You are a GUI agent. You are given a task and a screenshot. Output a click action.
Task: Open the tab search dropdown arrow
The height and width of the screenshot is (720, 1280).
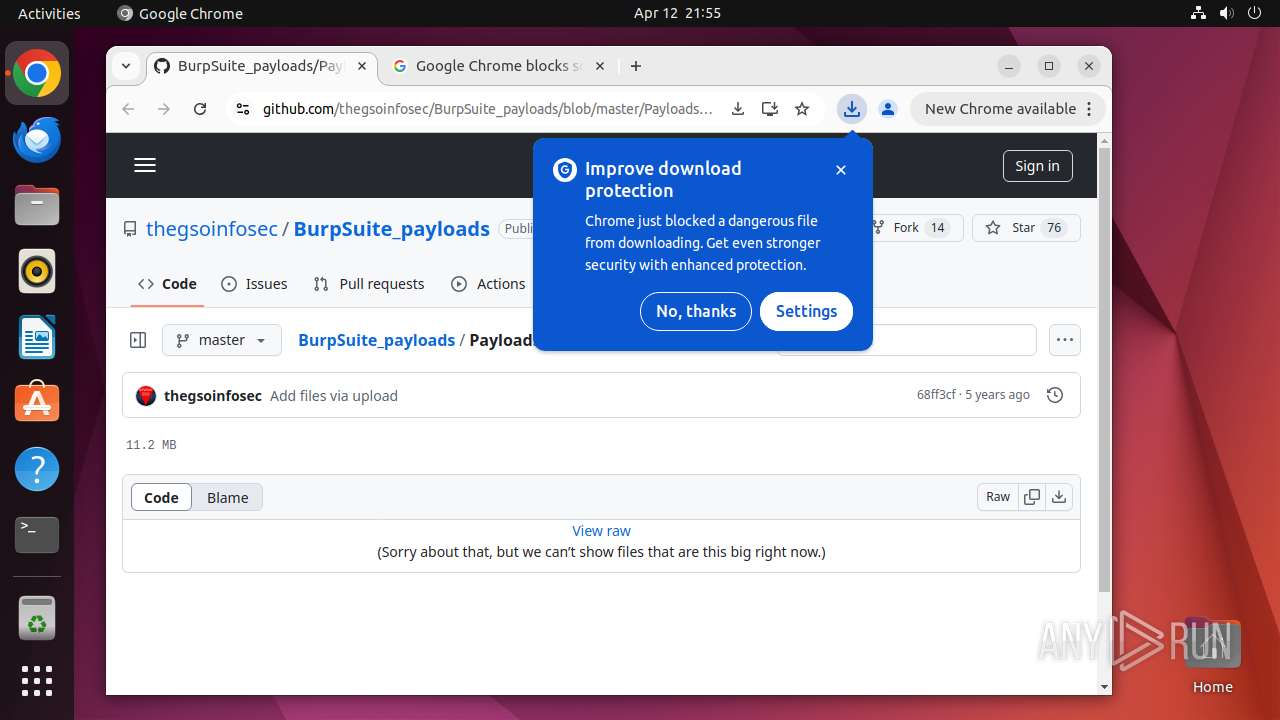tap(126, 66)
